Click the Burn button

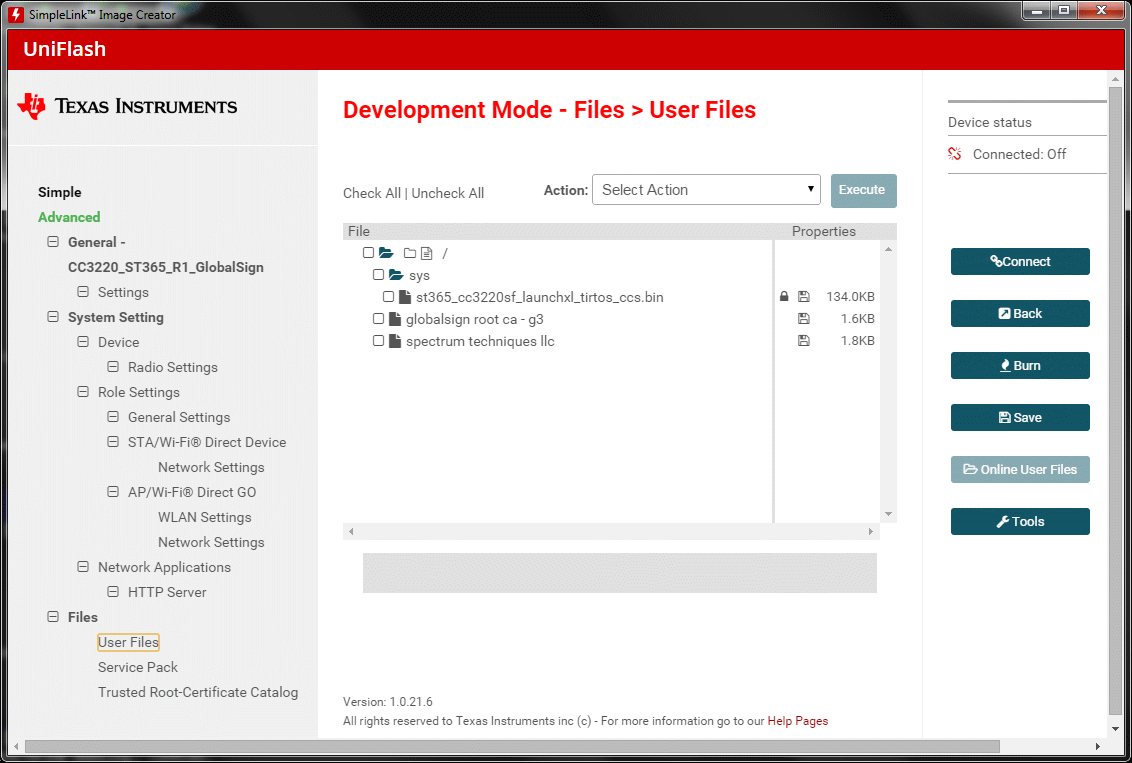[x=1020, y=365]
